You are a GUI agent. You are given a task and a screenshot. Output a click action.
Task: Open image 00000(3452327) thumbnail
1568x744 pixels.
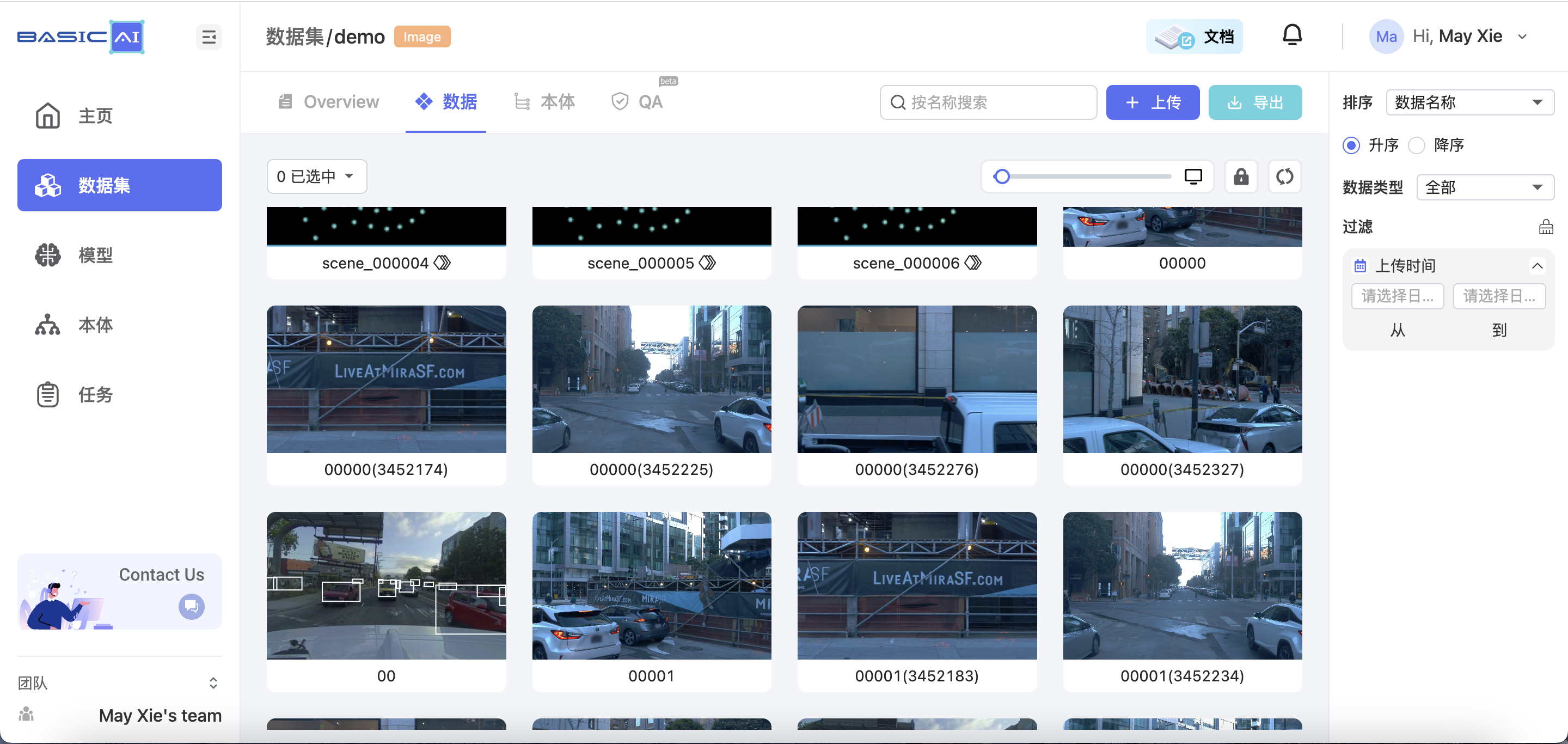click(1182, 379)
